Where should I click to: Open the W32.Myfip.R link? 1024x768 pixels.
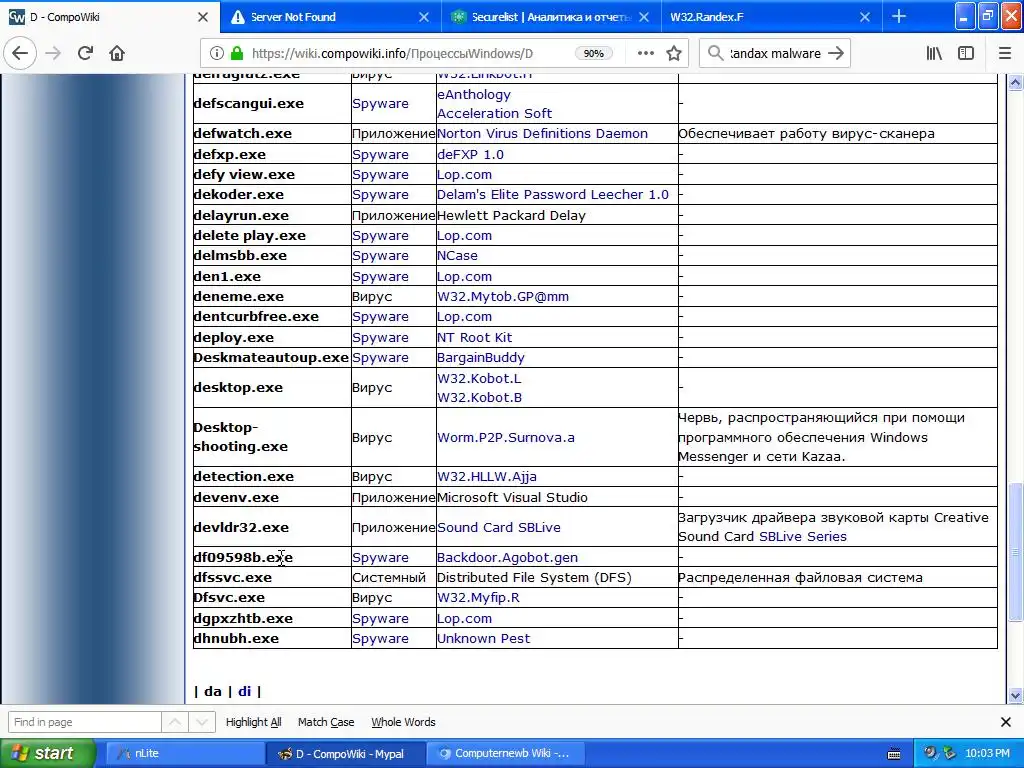(478, 597)
